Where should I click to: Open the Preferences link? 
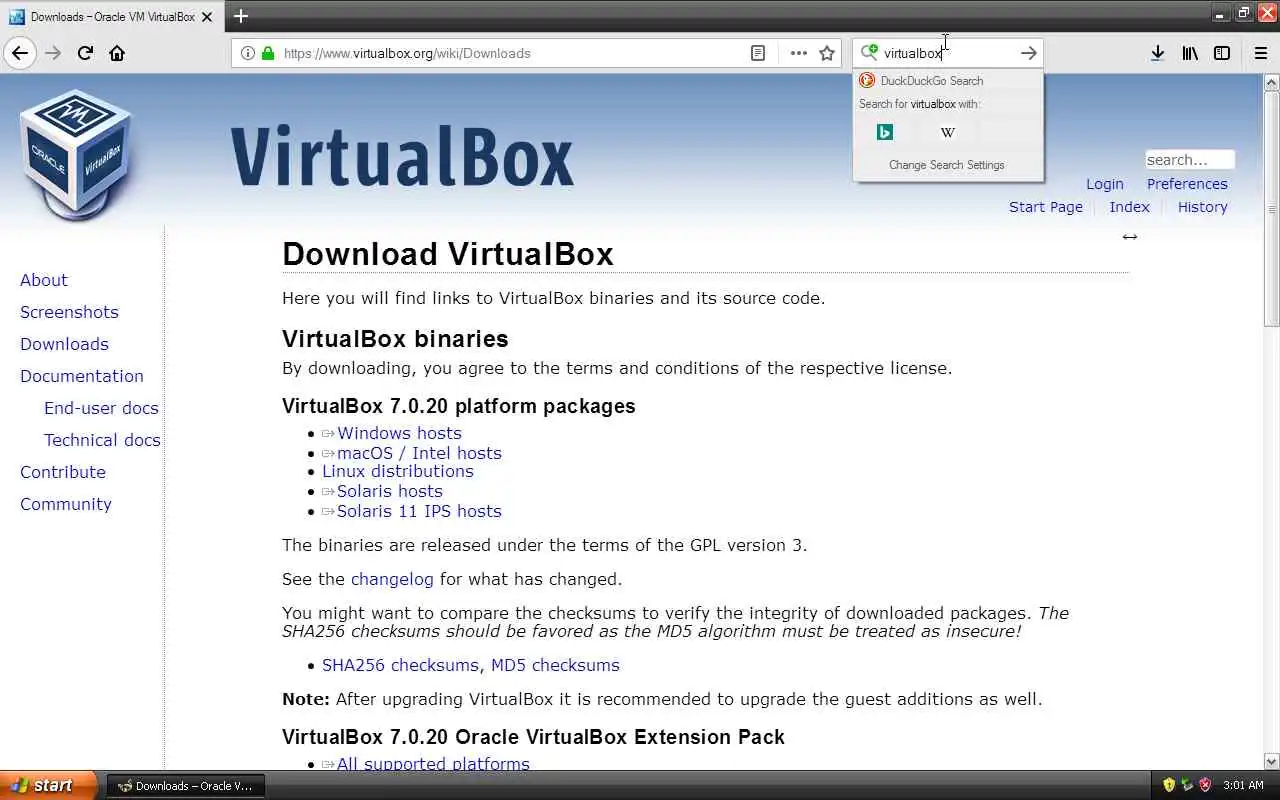(1187, 184)
